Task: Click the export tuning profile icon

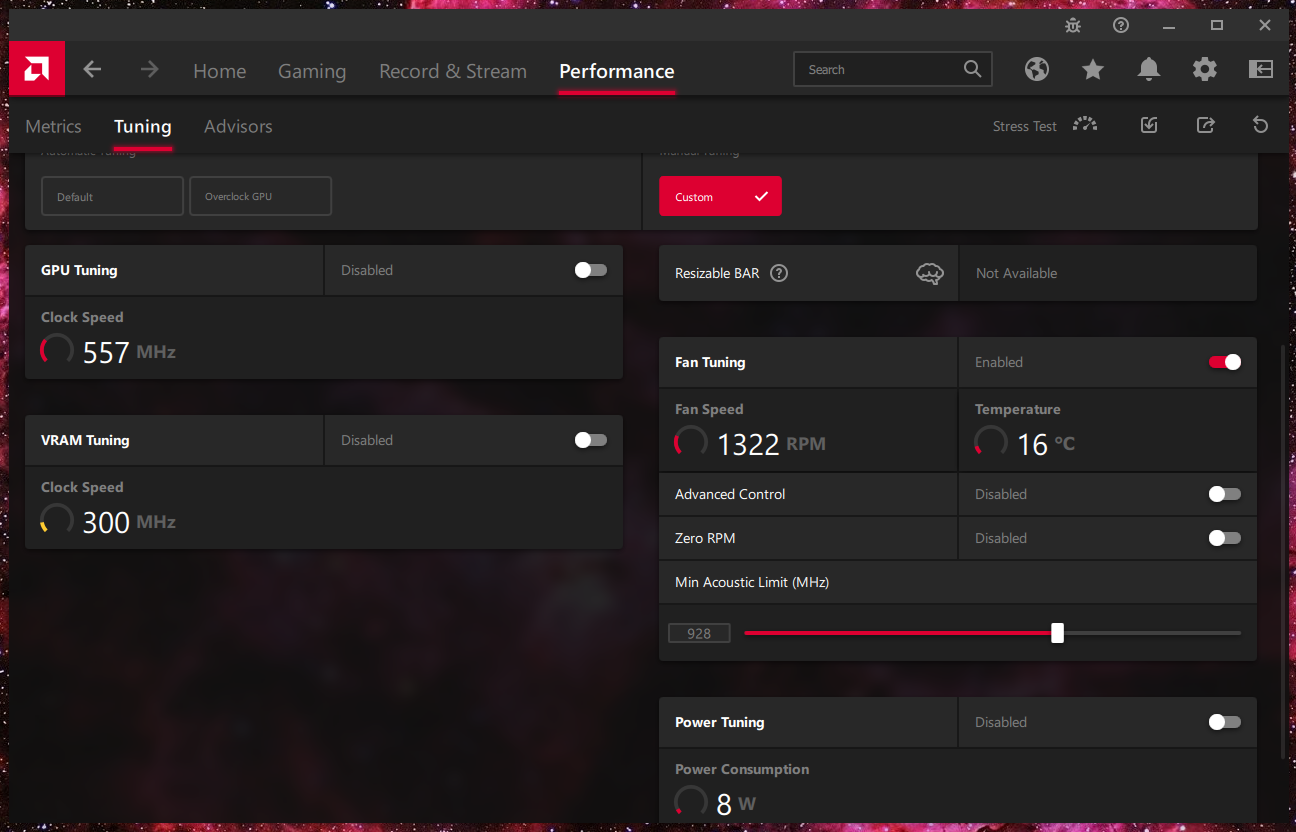Action: pos(1205,125)
